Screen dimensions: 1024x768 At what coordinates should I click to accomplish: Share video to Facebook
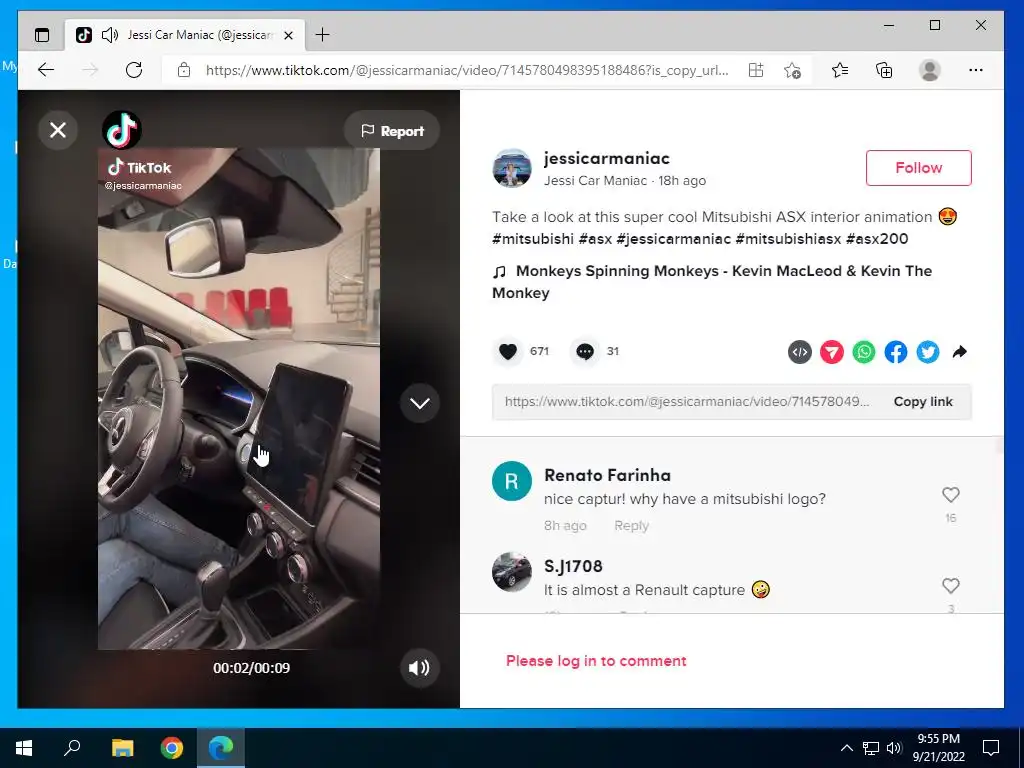coord(896,352)
